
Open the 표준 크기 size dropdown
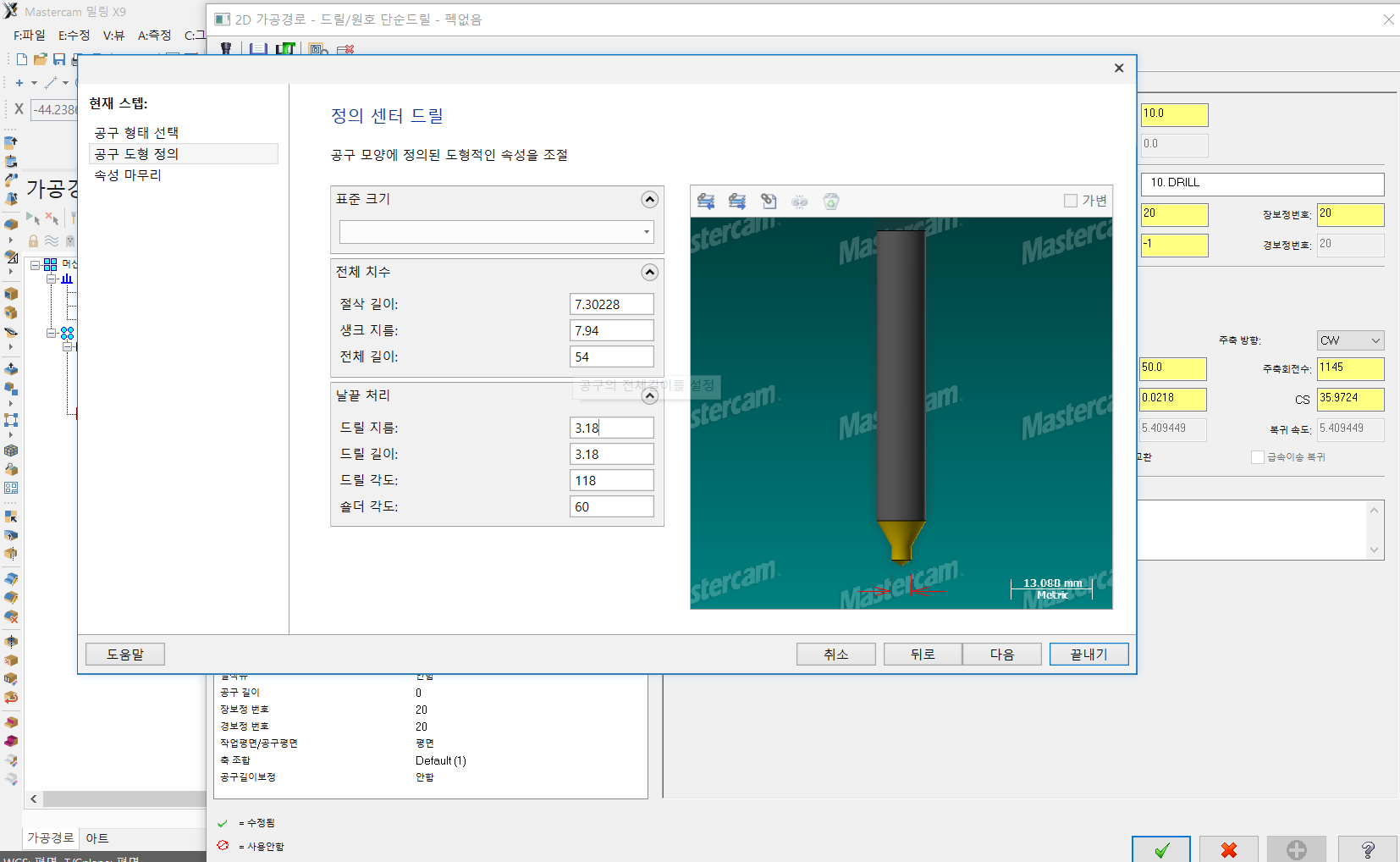[646, 232]
